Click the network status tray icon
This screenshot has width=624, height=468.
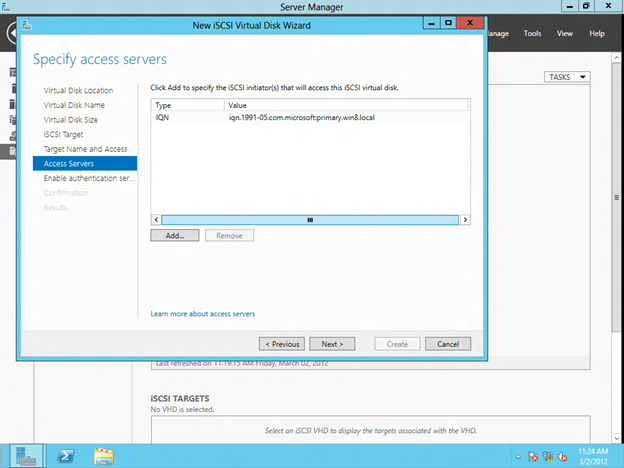[x=548, y=457]
